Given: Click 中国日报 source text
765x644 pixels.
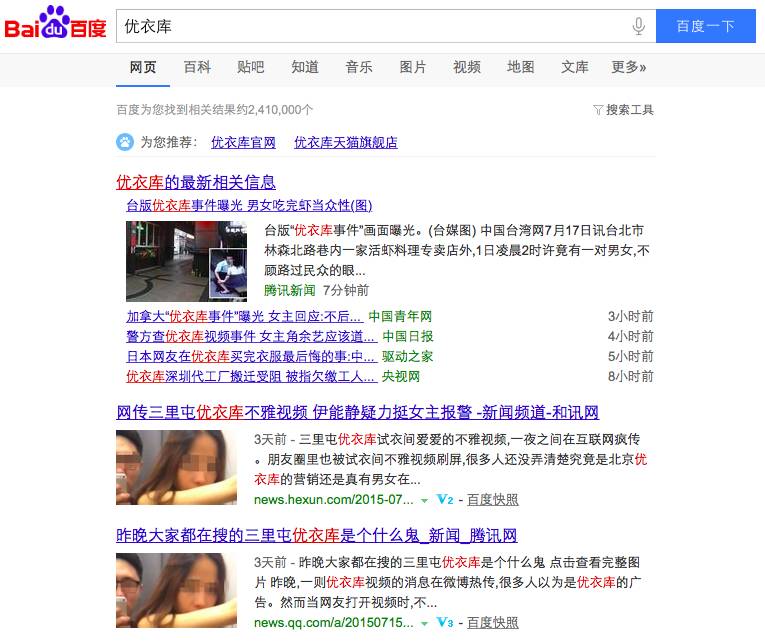Looking at the screenshot, I should (407, 336).
